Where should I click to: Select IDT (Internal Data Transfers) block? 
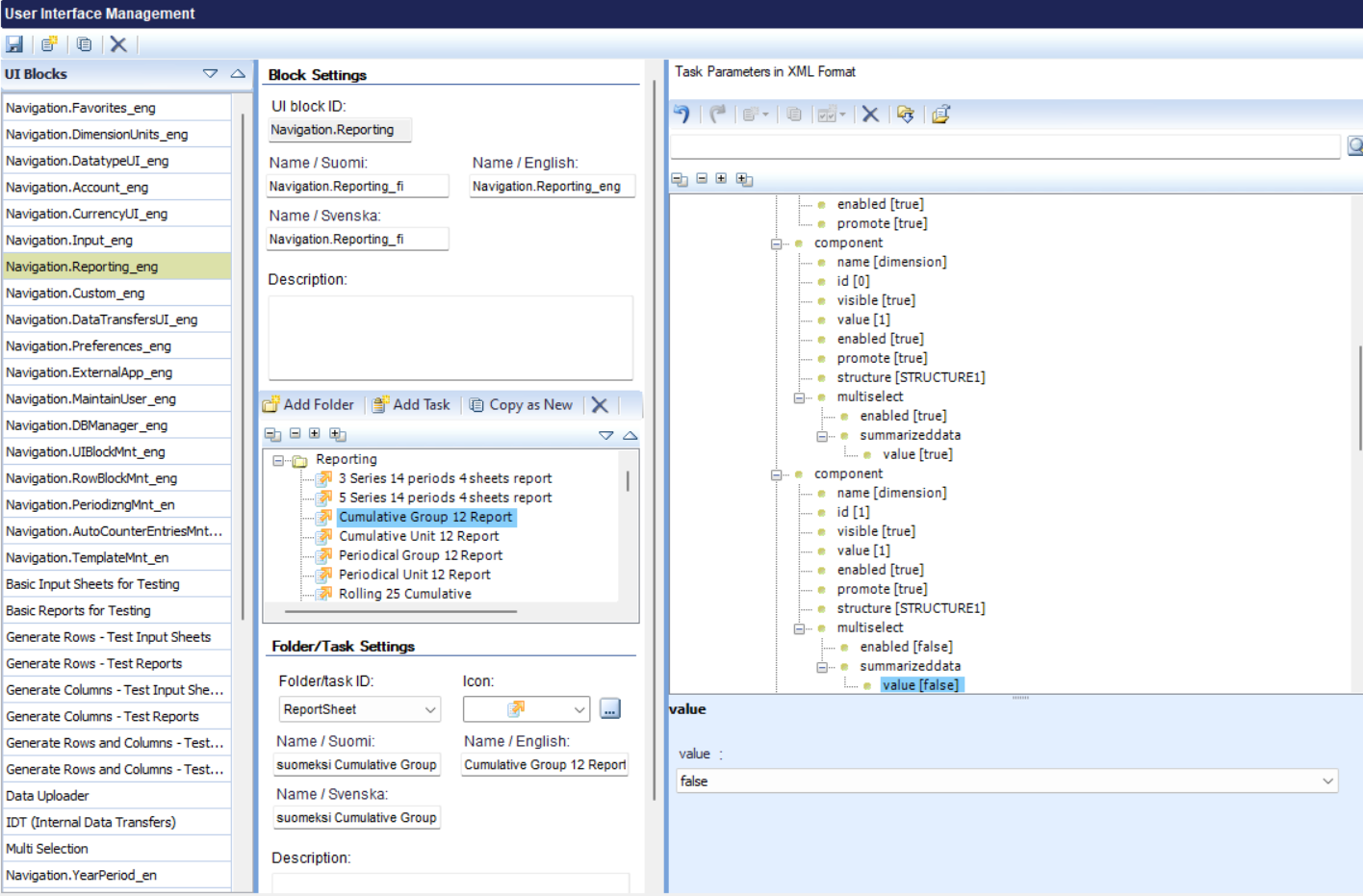click(x=116, y=822)
